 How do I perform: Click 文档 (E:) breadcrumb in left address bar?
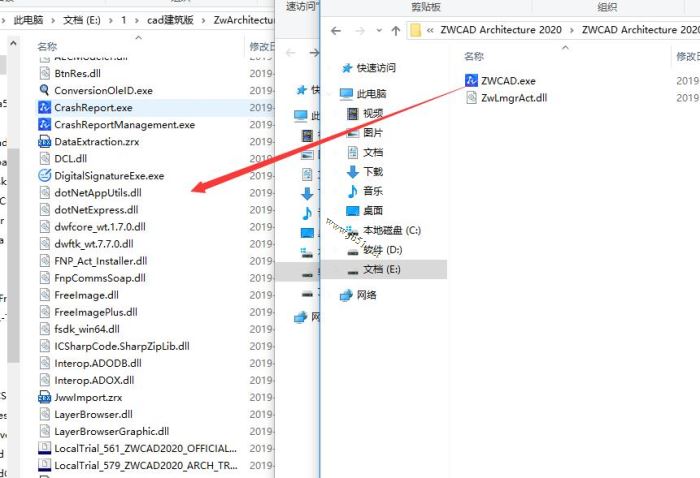[x=82, y=20]
